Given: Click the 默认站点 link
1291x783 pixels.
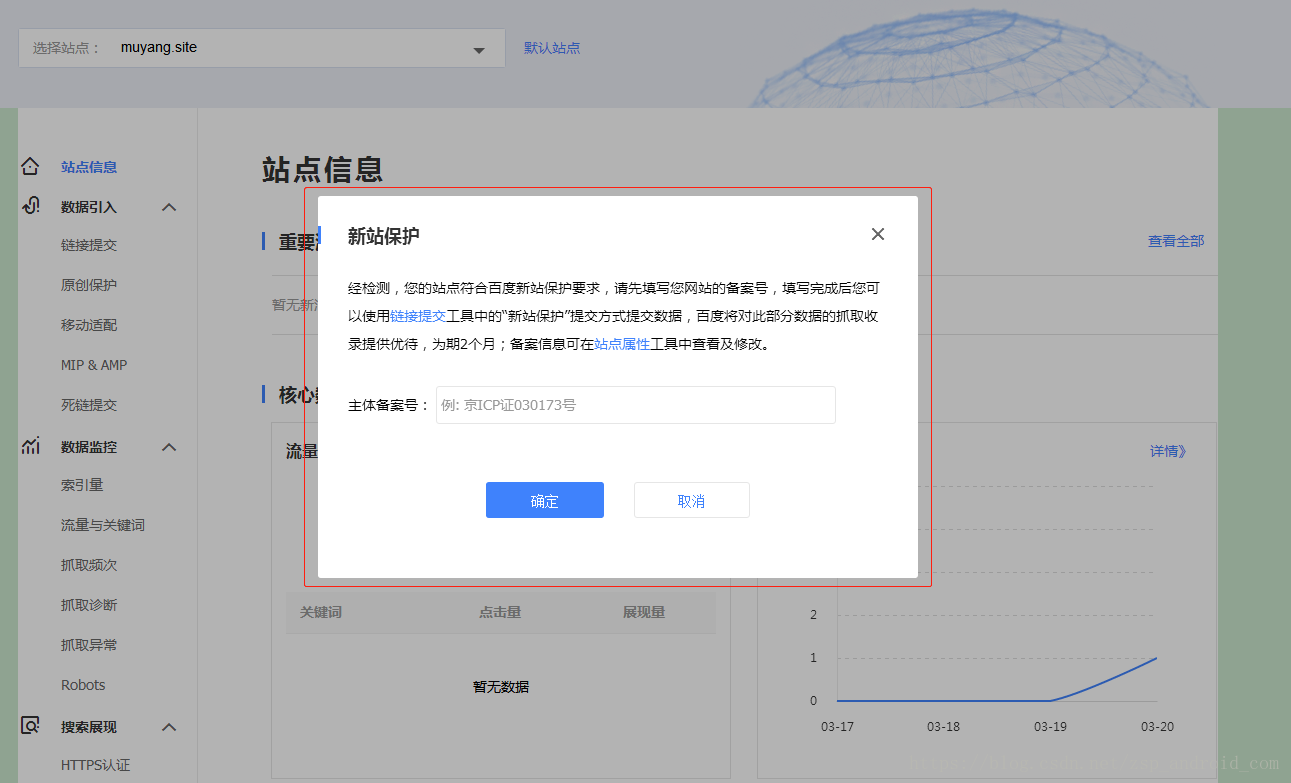Looking at the screenshot, I should [x=552, y=48].
